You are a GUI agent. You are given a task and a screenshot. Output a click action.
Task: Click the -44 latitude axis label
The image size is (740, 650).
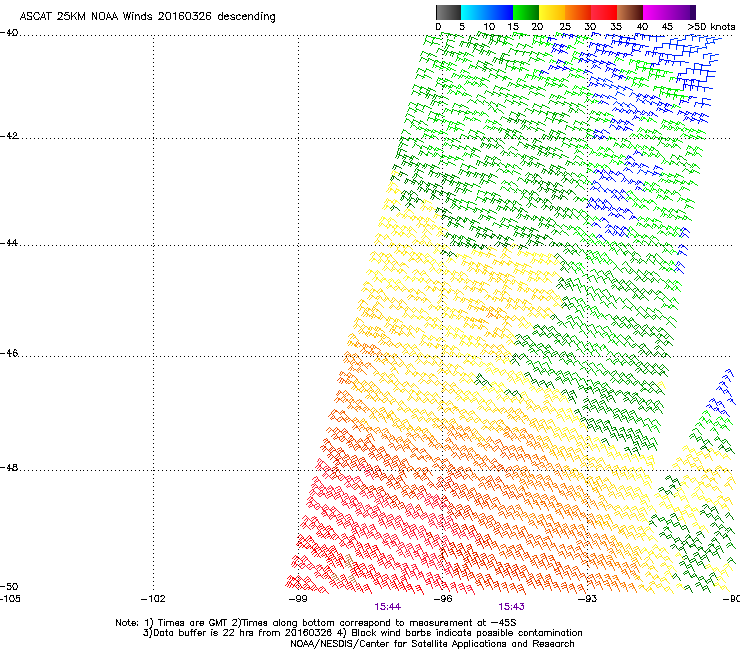click(x=9, y=243)
